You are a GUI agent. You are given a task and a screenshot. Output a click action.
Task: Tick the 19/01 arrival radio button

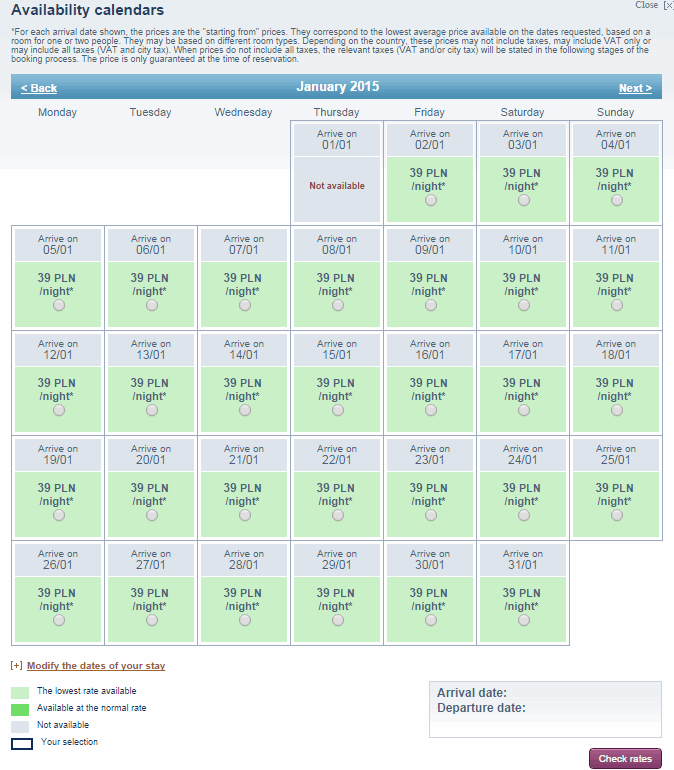(x=59, y=516)
